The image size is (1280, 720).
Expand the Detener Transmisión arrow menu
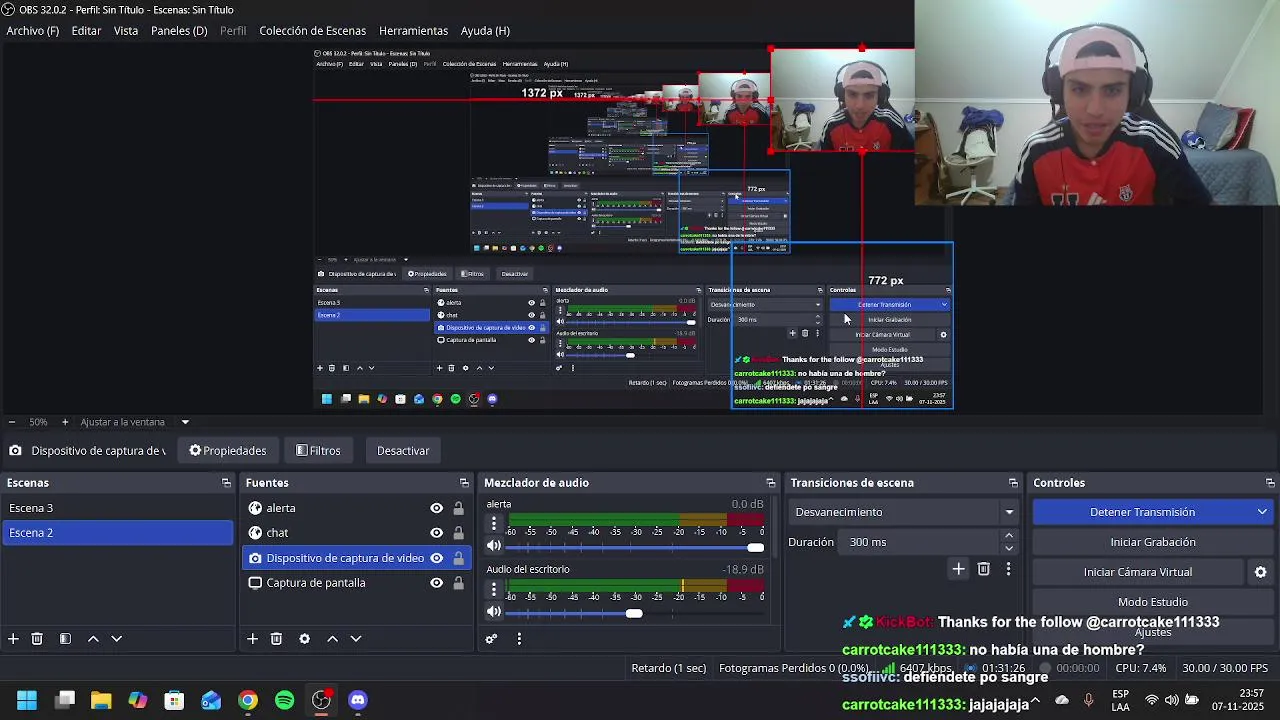[x=1262, y=512]
